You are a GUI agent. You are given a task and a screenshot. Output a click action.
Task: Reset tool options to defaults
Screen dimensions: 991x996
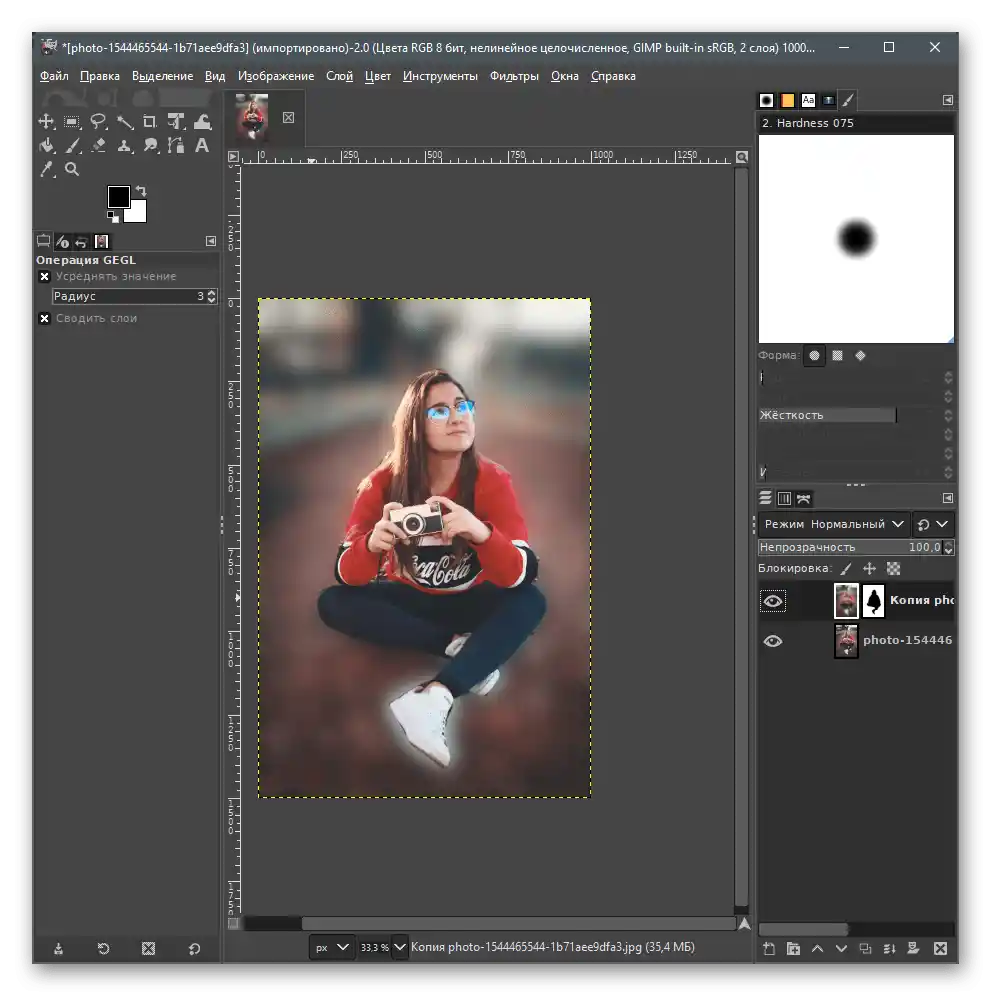(x=194, y=948)
